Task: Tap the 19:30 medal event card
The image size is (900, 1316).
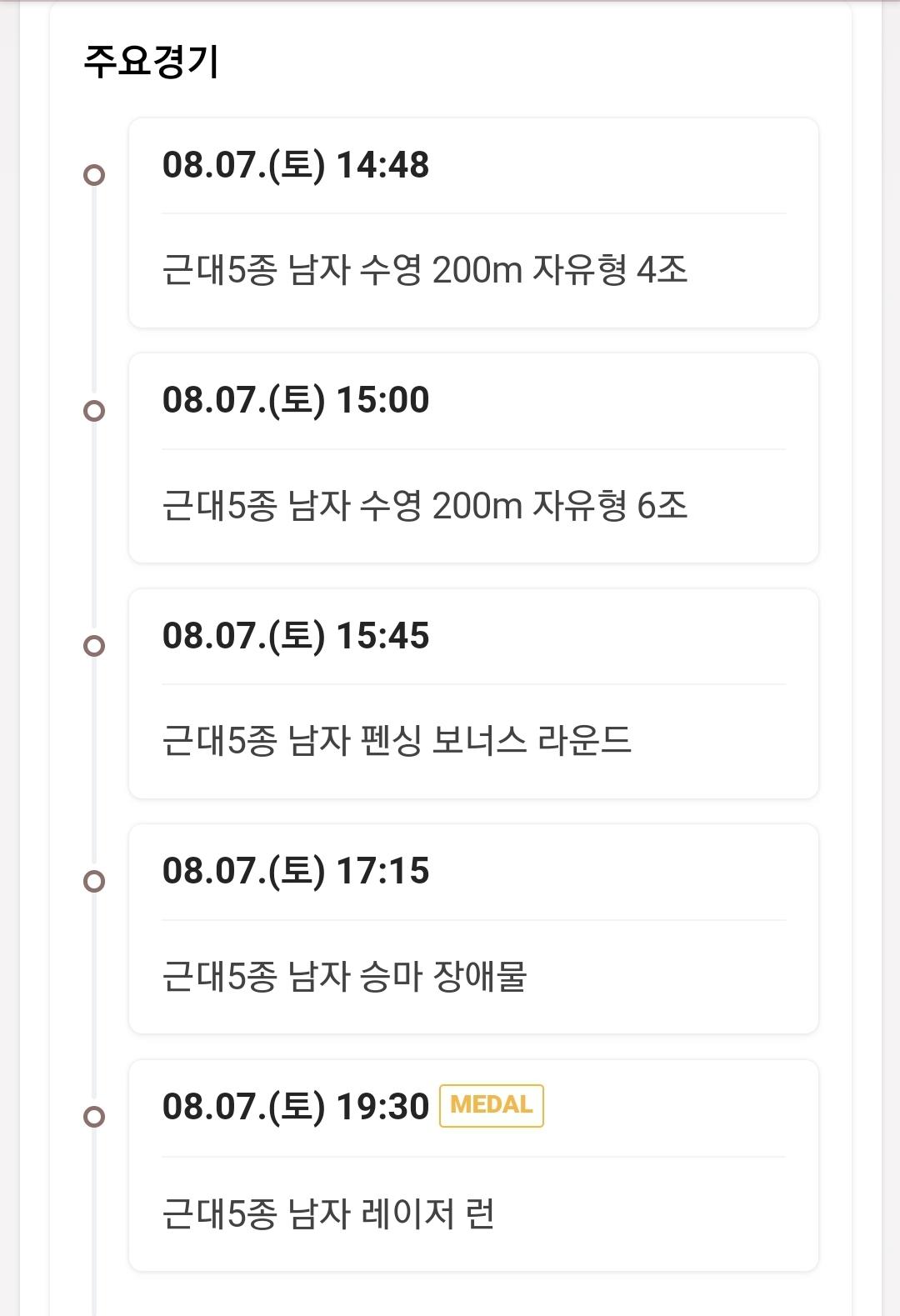Action: pyautogui.click(x=473, y=1165)
